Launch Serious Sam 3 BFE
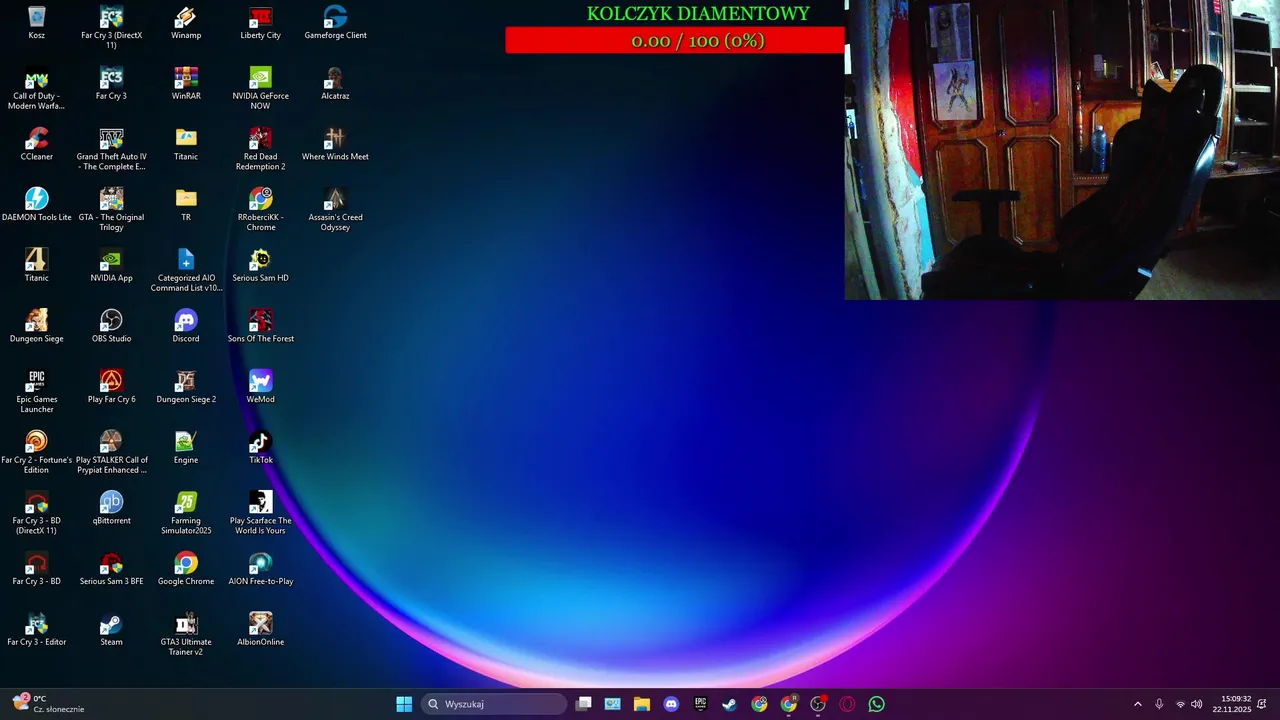 [x=111, y=569]
